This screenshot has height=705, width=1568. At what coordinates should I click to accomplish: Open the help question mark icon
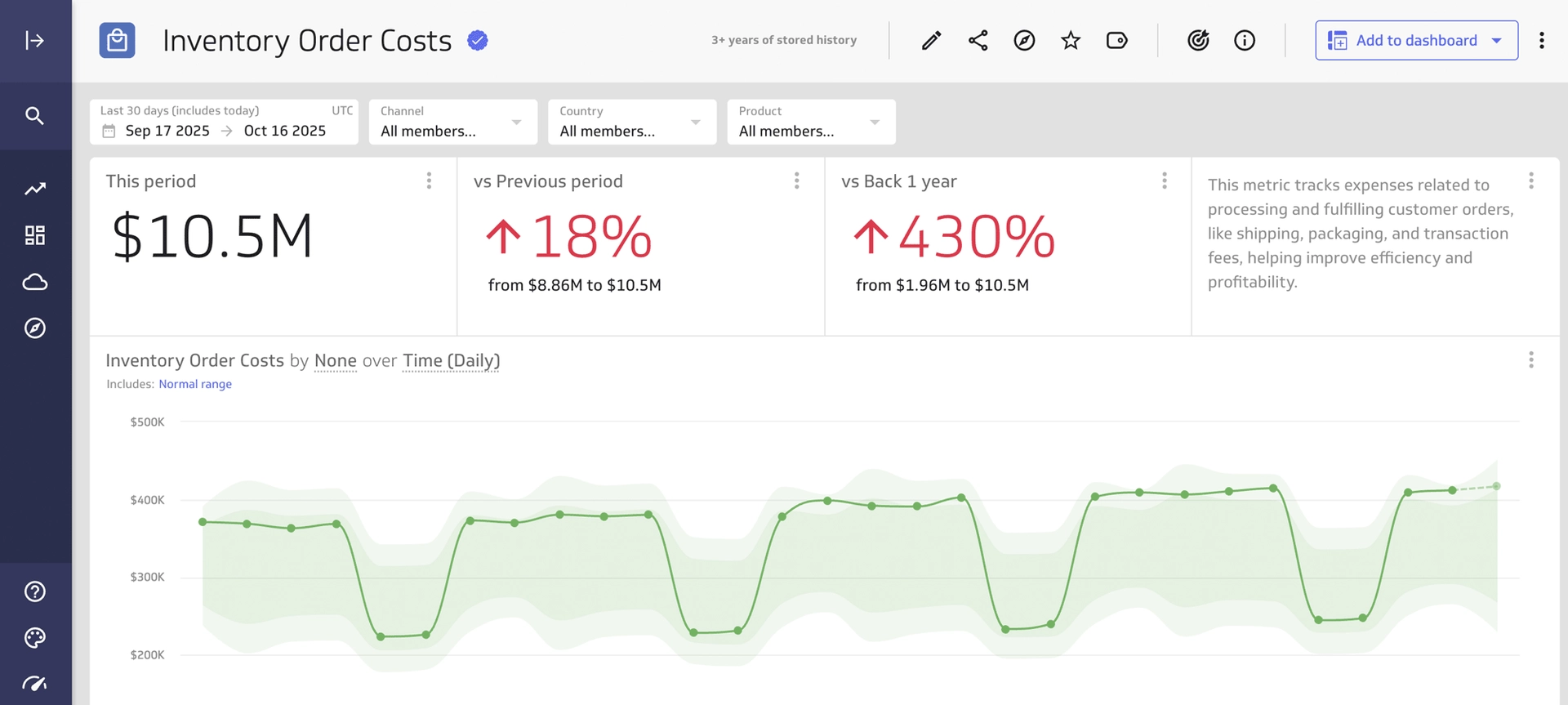click(x=34, y=591)
